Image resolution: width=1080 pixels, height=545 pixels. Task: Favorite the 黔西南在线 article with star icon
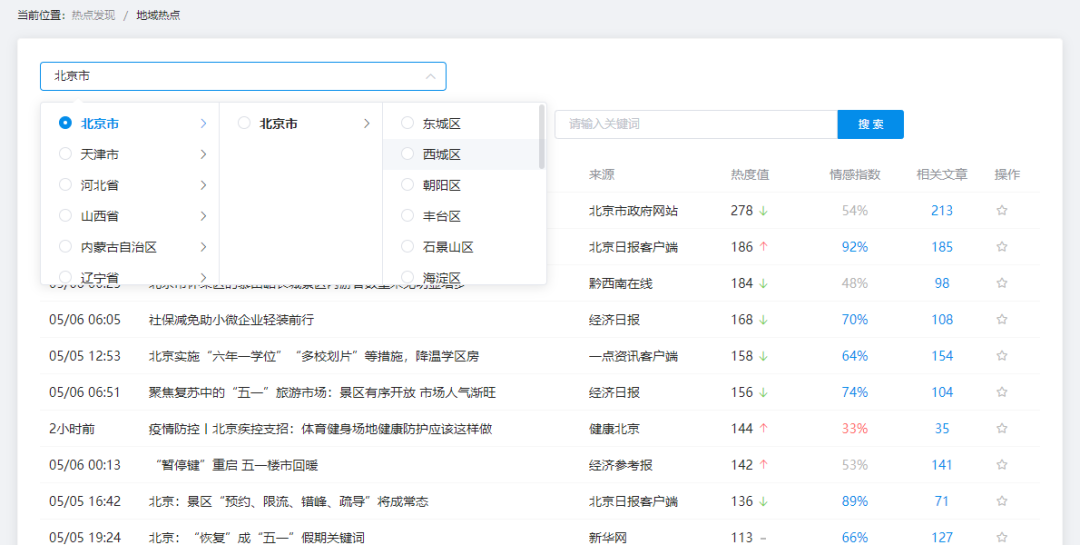(1002, 283)
